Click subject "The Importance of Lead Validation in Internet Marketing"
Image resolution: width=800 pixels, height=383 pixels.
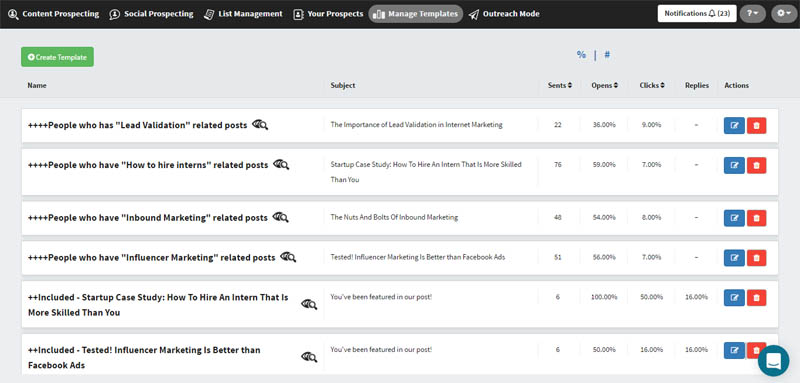click(x=416, y=124)
